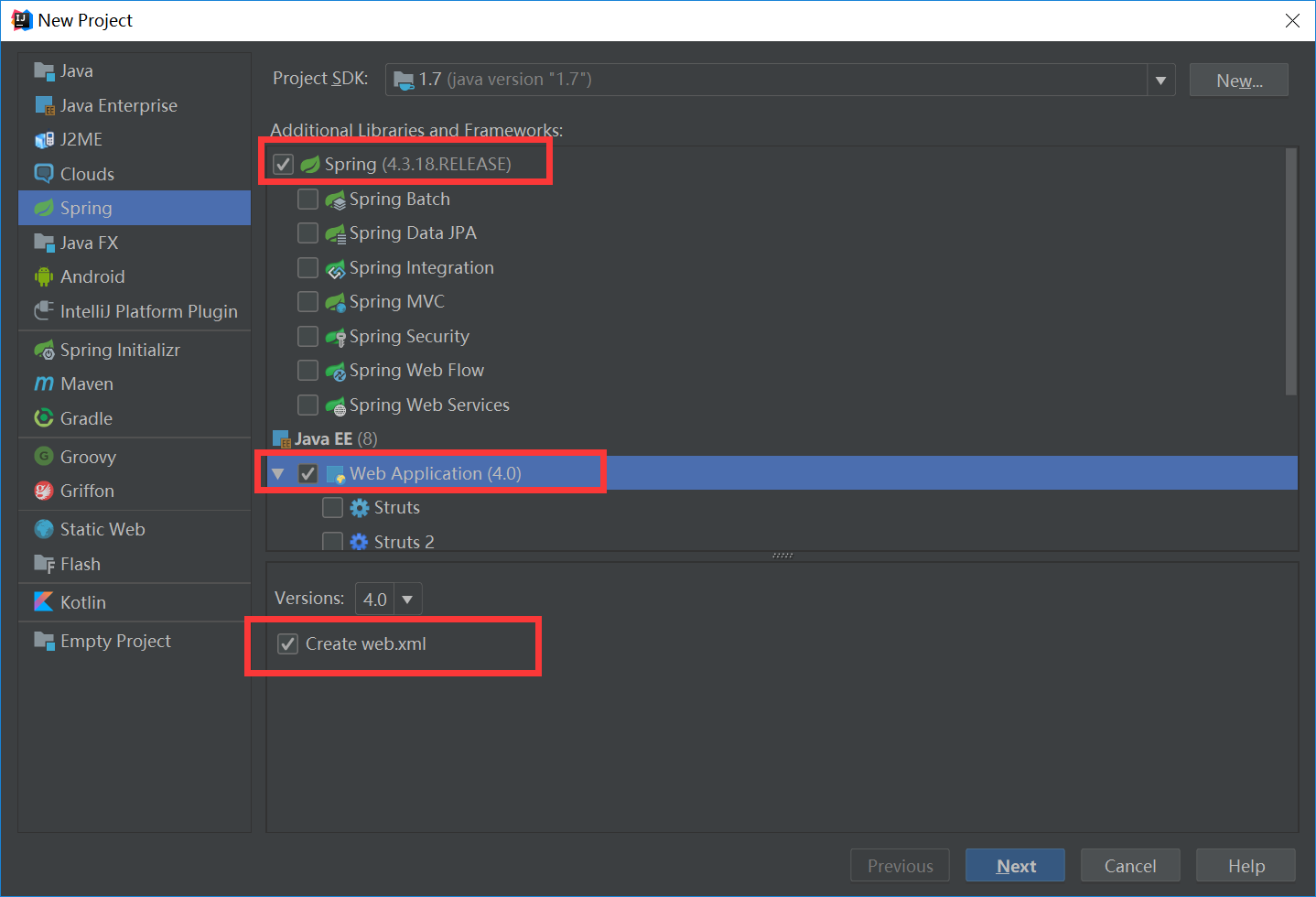Uncheck the Web Application 4.0 checkbox
The width and height of the screenshot is (1316, 897).
[308, 474]
